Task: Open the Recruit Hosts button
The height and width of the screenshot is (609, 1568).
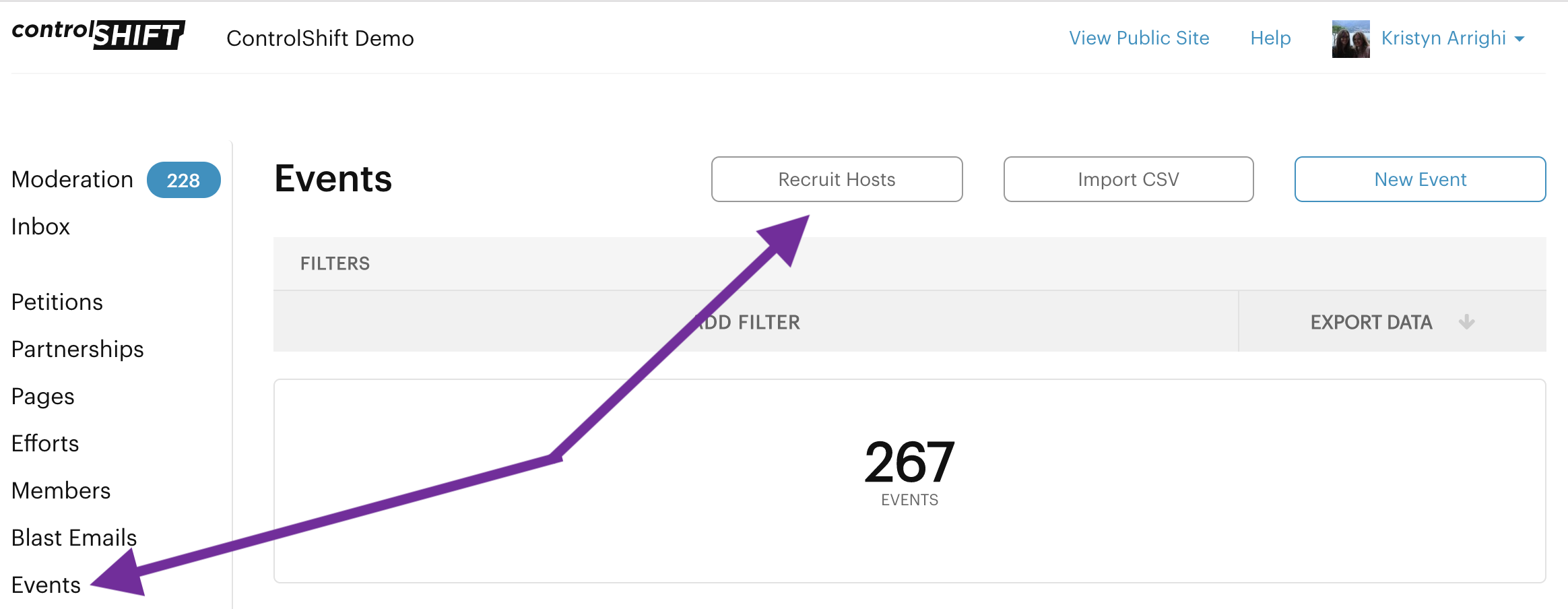Action: 837,179
